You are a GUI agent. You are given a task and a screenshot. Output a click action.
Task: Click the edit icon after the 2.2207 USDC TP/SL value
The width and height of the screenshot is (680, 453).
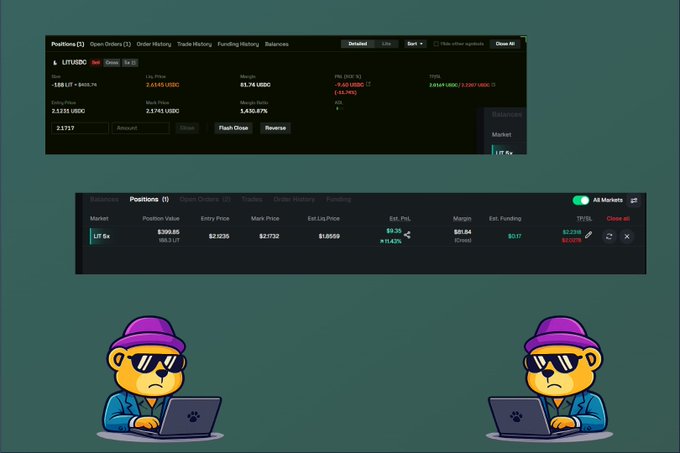click(x=494, y=85)
